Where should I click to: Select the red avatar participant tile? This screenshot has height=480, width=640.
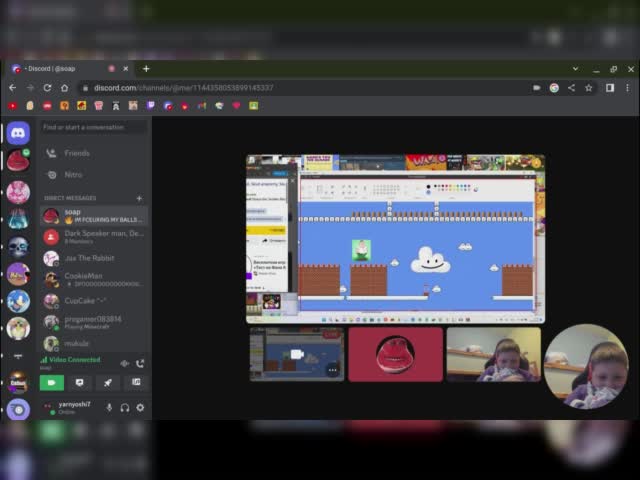pos(396,354)
